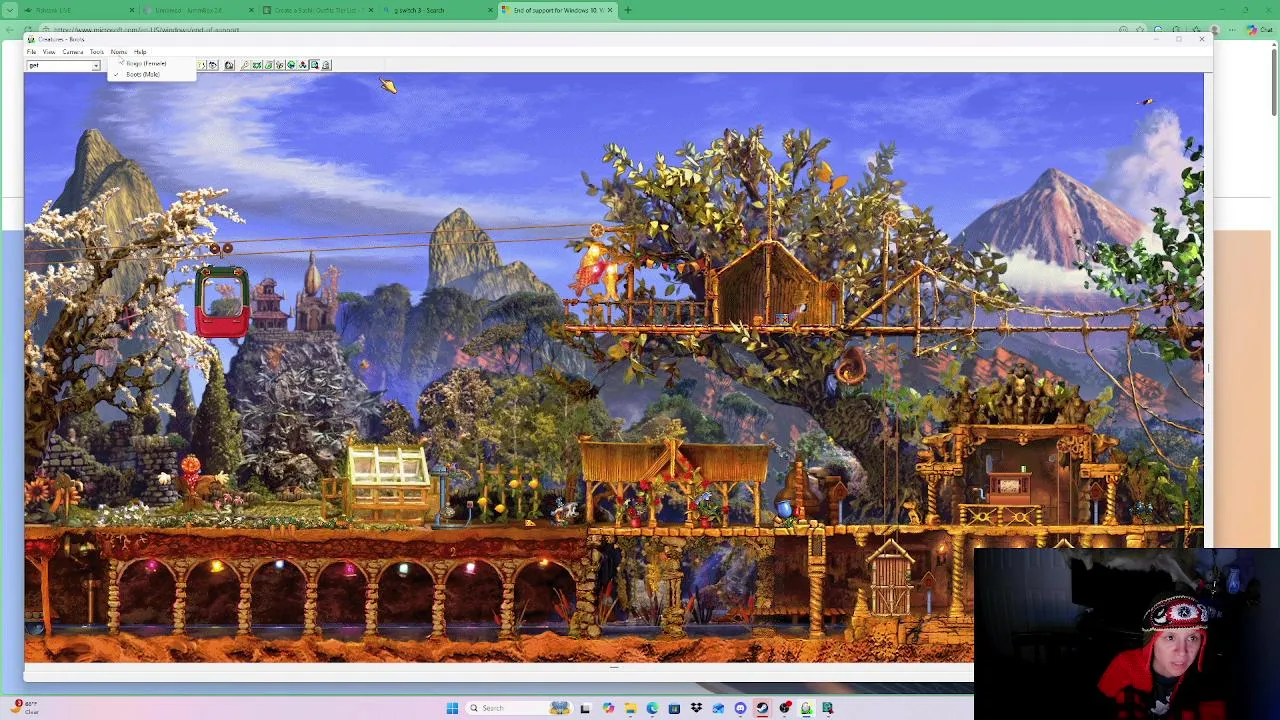Open the File menu in Creatures
Image resolution: width=1280 pixels, height=720 pixels.
(31, 52)
